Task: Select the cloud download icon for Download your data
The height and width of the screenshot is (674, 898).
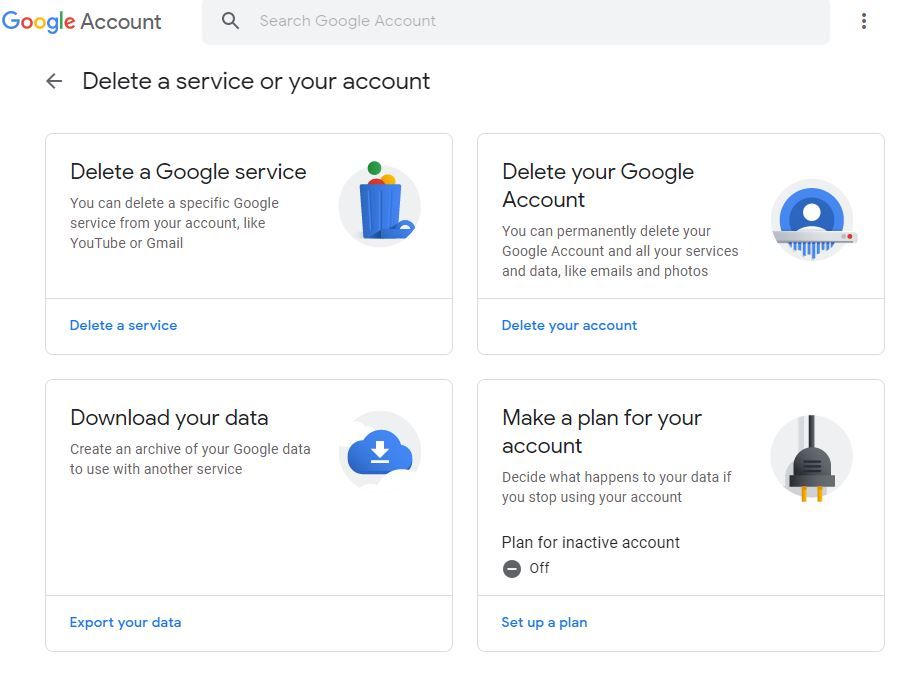Action: tap(379, 450)
